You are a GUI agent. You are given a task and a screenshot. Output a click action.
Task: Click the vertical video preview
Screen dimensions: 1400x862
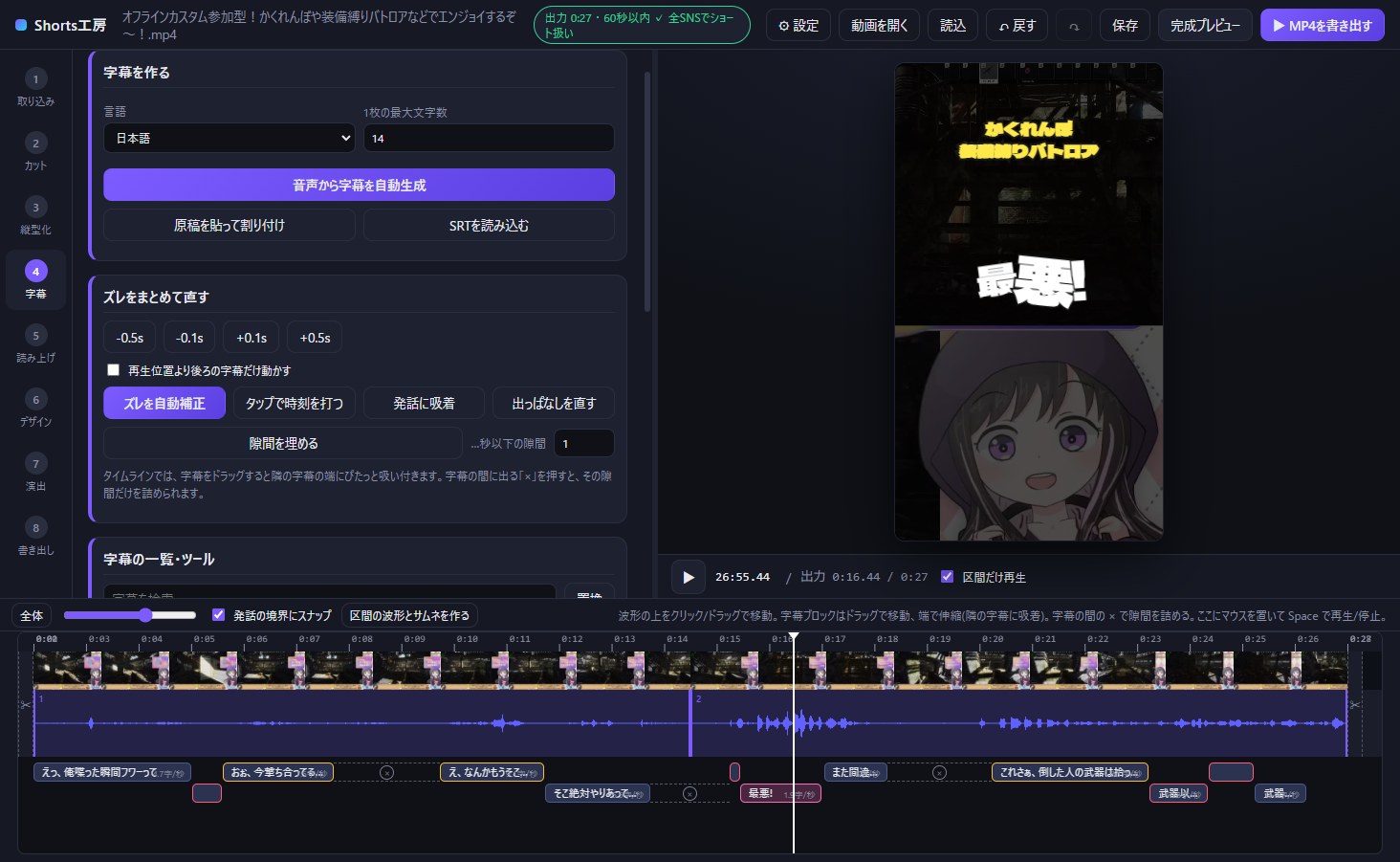point(1029,302)
